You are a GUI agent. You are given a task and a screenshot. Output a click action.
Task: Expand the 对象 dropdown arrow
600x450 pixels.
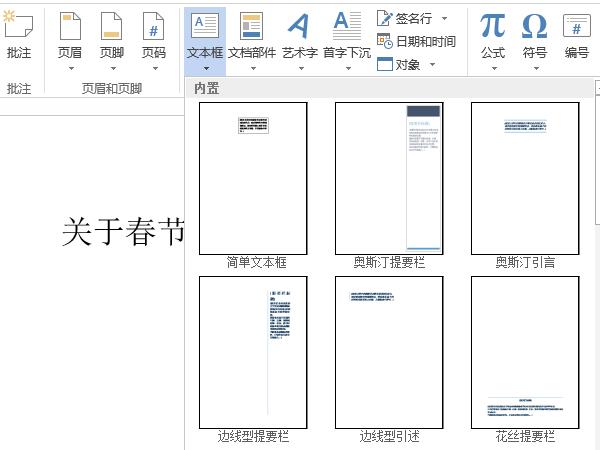click(432, 65)
